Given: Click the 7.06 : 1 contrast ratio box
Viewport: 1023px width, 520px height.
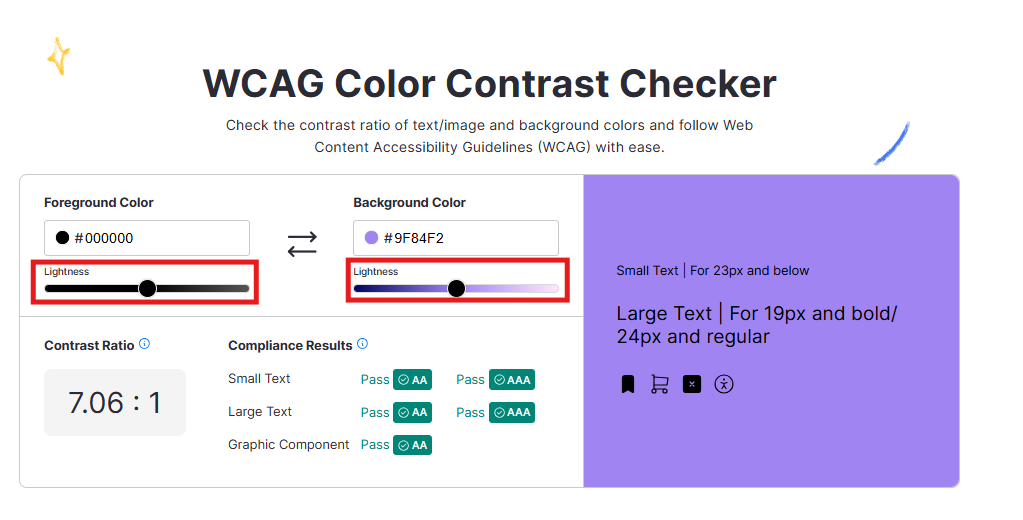Looking at the screenshot, I should pyautogui.click(x=115, y=403).
